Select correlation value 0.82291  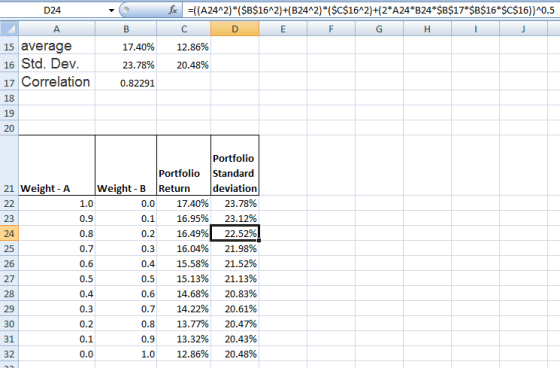click(126, 81)
